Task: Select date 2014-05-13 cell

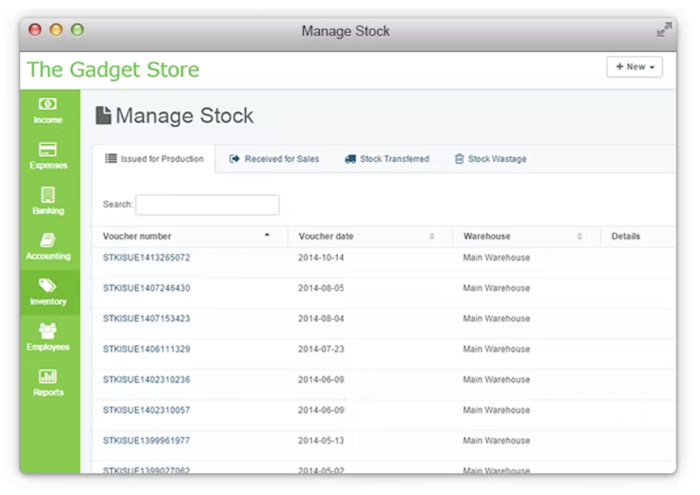Action: click(321, 440)
